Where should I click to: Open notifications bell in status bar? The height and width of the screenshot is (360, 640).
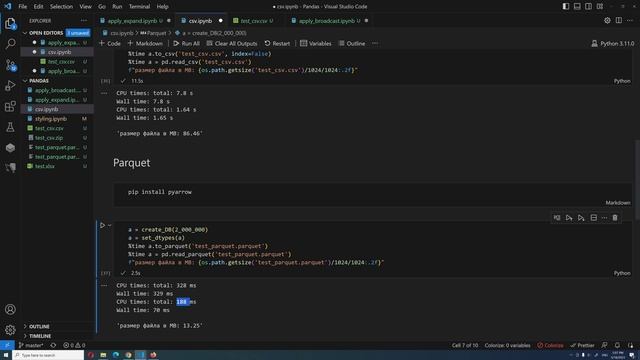coord(617,345)
